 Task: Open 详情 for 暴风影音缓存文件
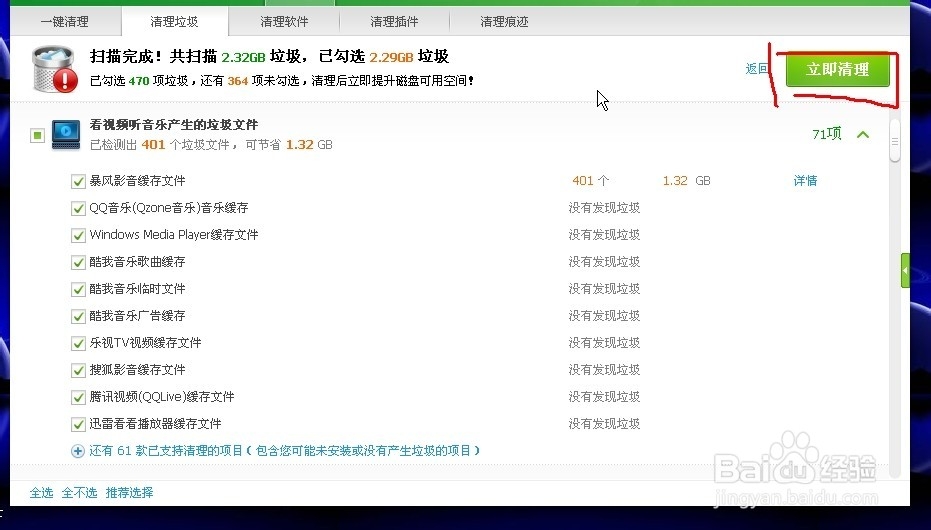tap(805, 180)
